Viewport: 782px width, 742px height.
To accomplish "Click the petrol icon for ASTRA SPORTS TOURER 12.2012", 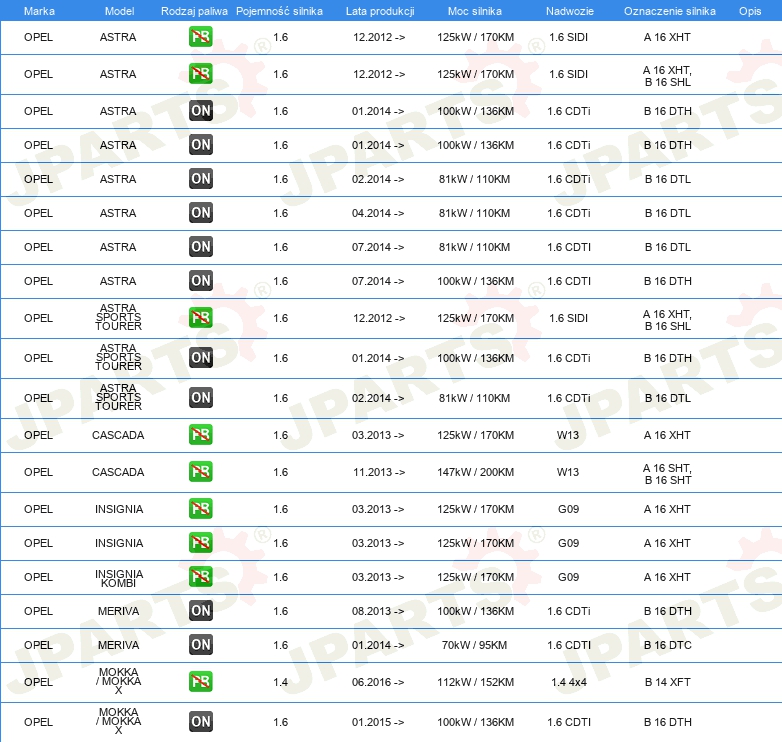I will click(x=200, y=318).
